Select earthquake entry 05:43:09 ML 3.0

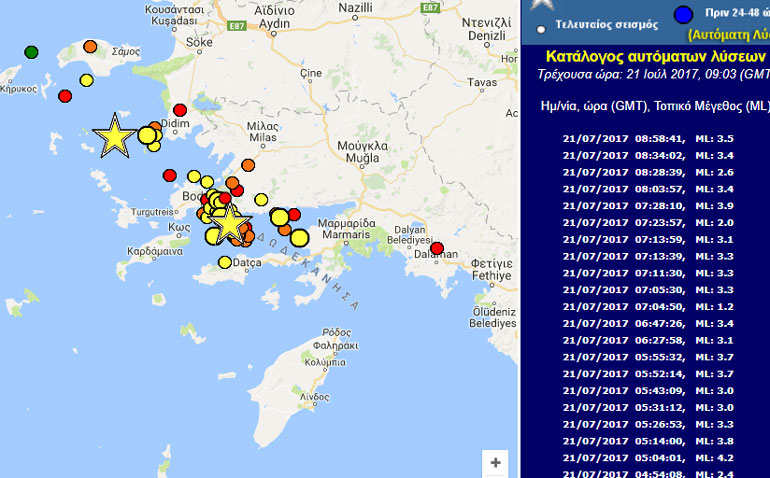(648, 391)
